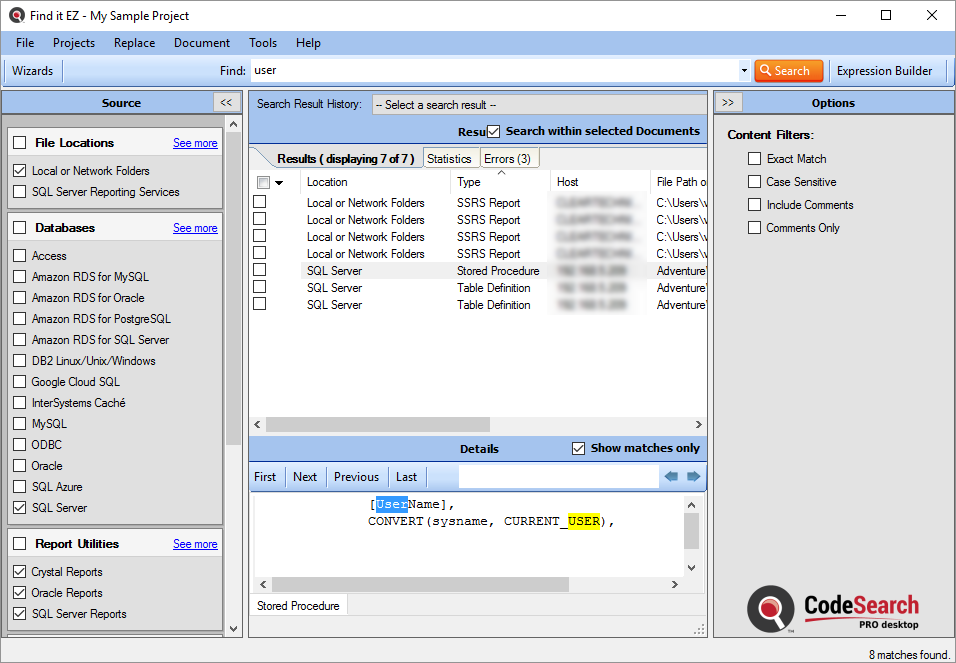
Task: Open the Help menu
Action: coord(308,43)
